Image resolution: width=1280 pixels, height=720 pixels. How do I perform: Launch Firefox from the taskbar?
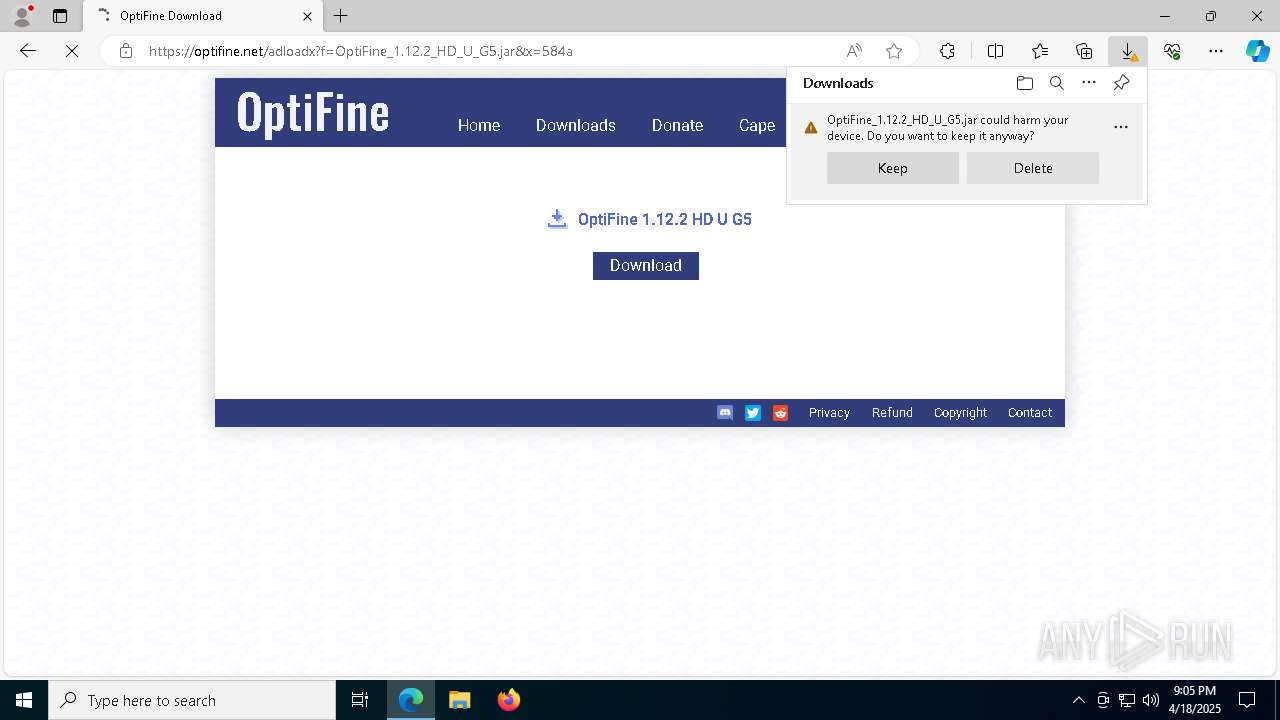pyautogui.click(x=509, y=700)
